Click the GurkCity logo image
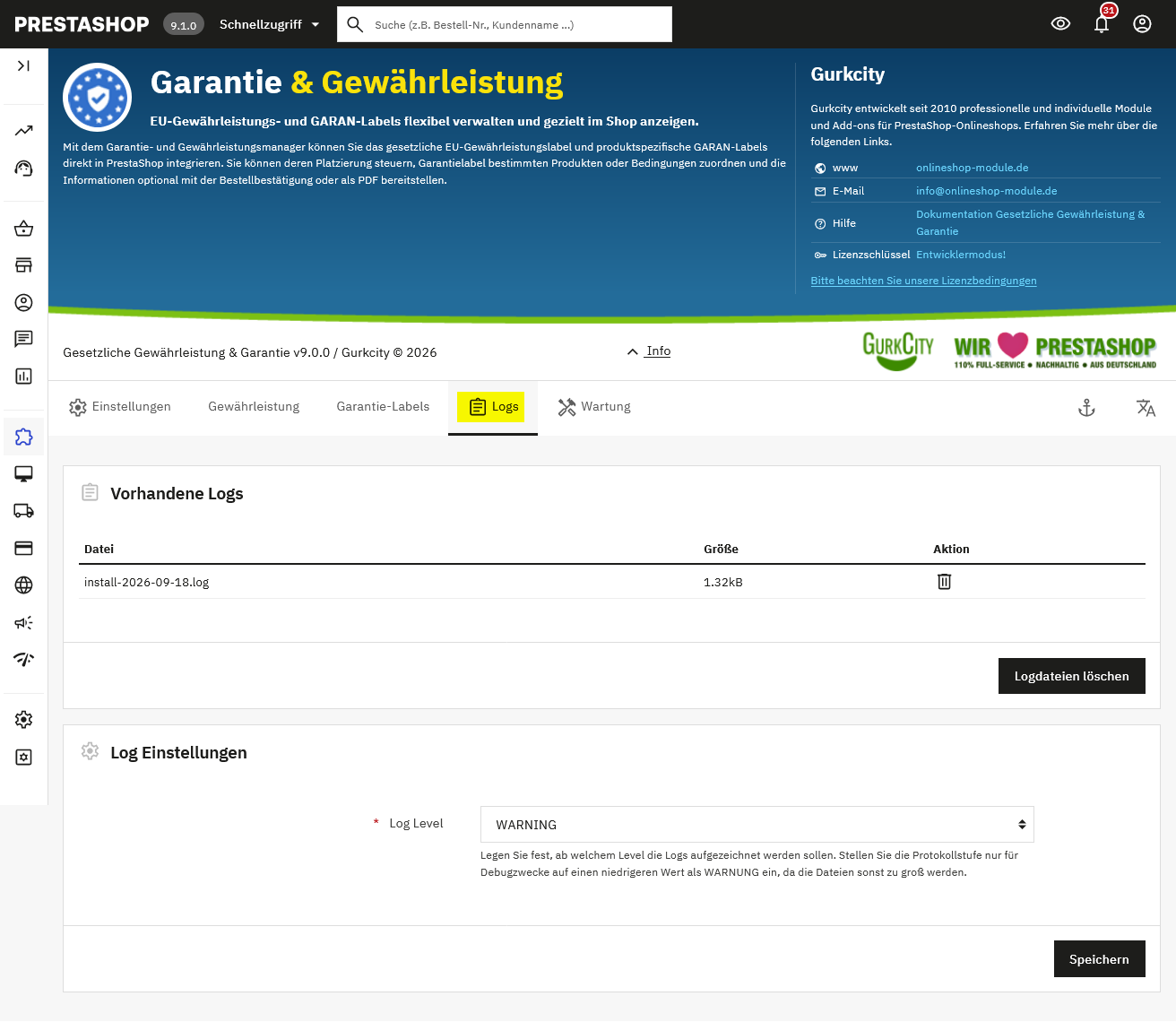This screenshot has width=1176, height=1022. click(x=898, y=351)
